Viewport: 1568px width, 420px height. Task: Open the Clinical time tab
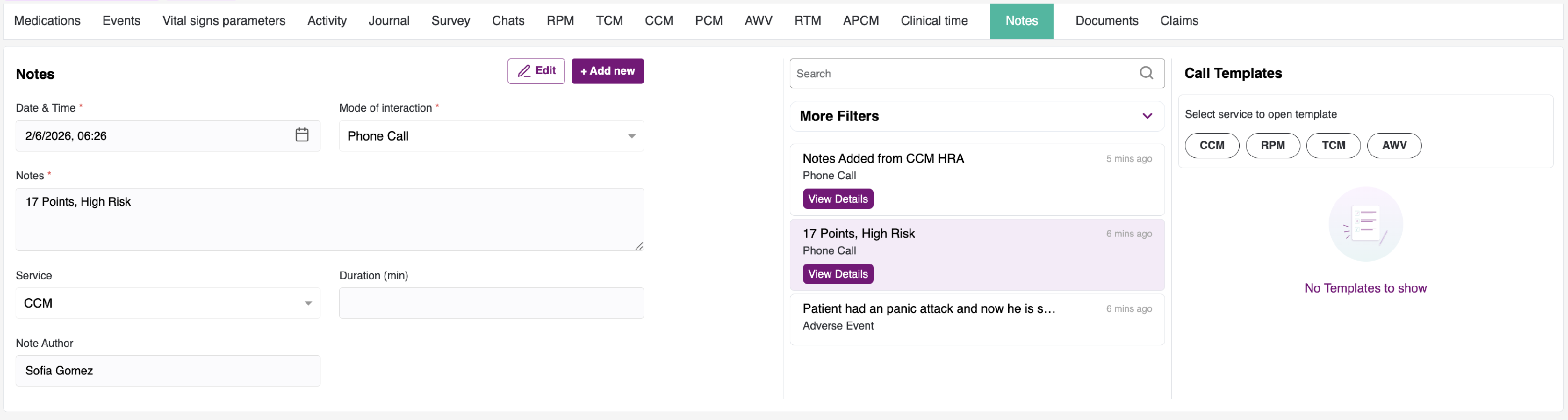pos(933,21)
